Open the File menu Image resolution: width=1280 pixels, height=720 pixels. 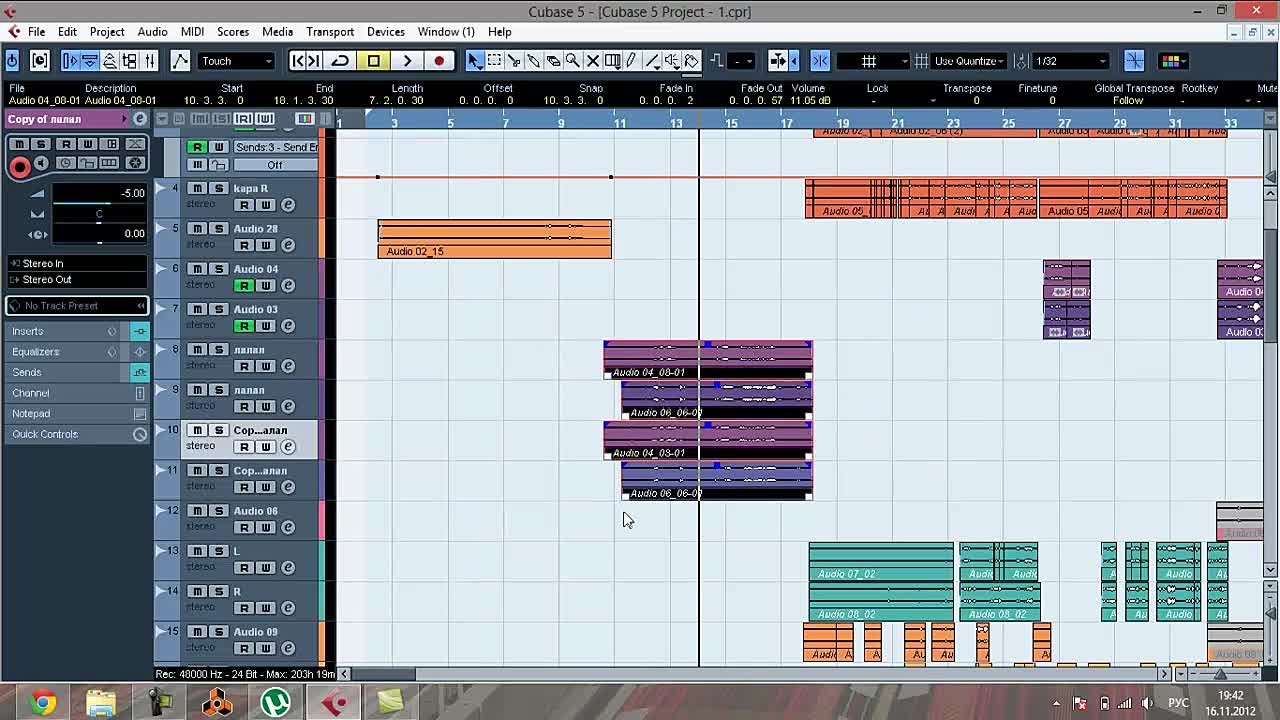[36, 32]
